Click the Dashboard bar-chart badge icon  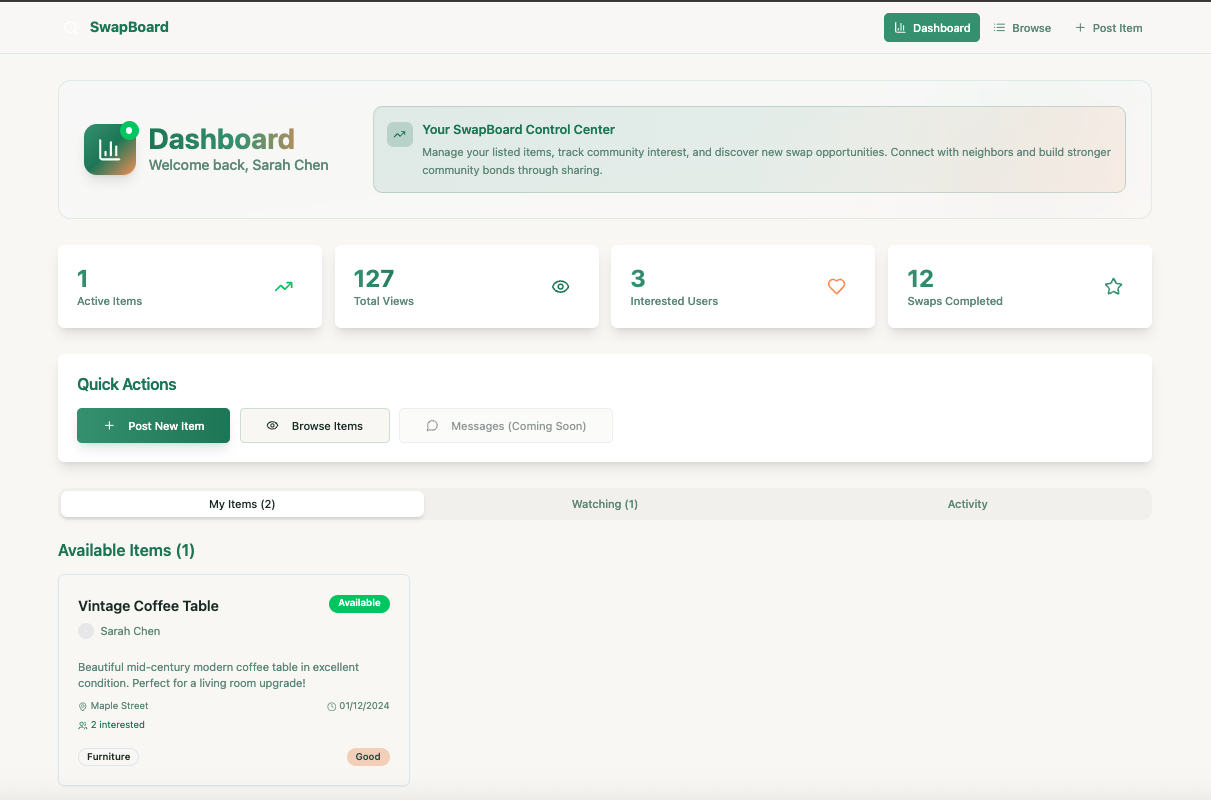pos(109,149)
